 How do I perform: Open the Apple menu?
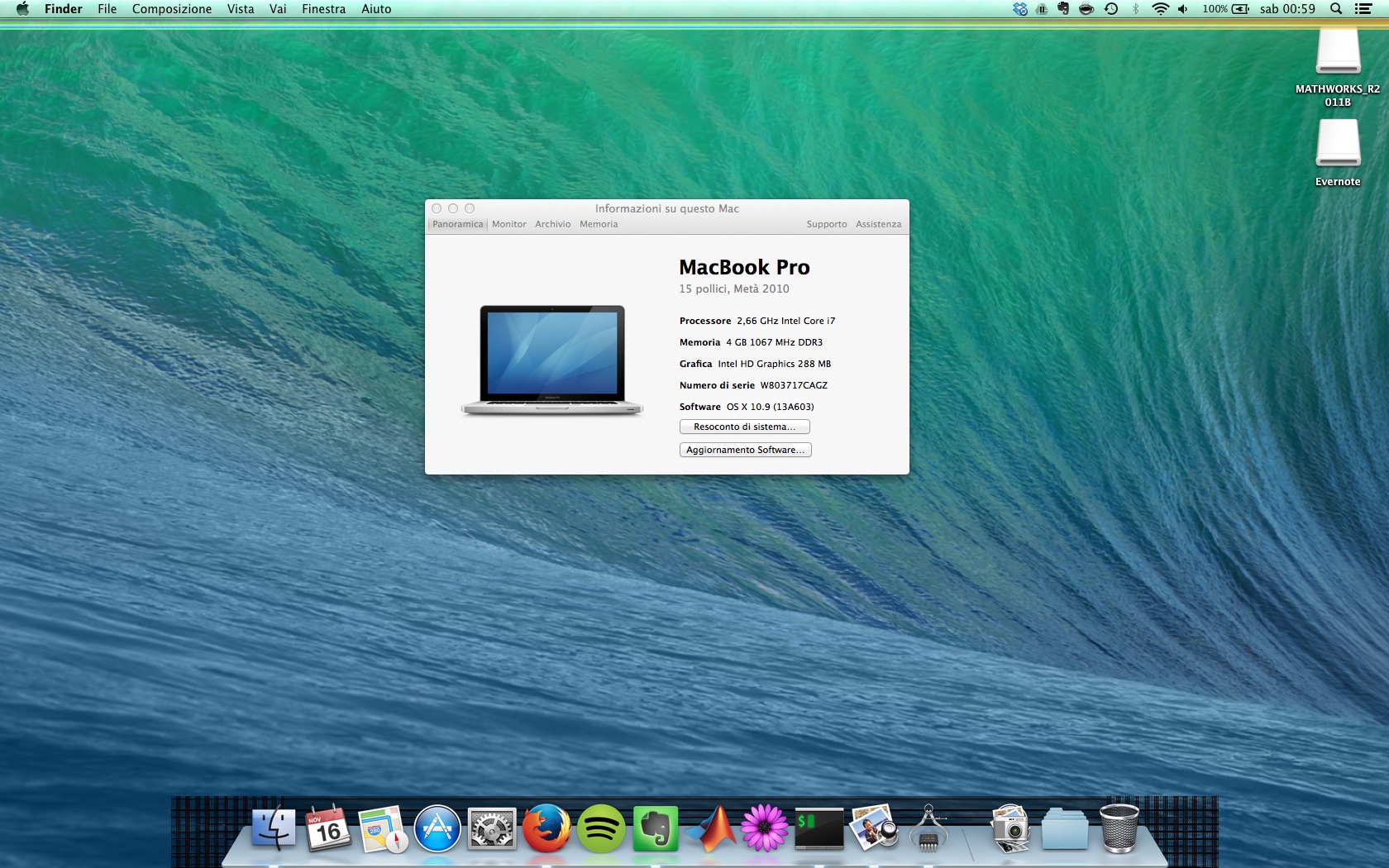click(x=22, y=9)
